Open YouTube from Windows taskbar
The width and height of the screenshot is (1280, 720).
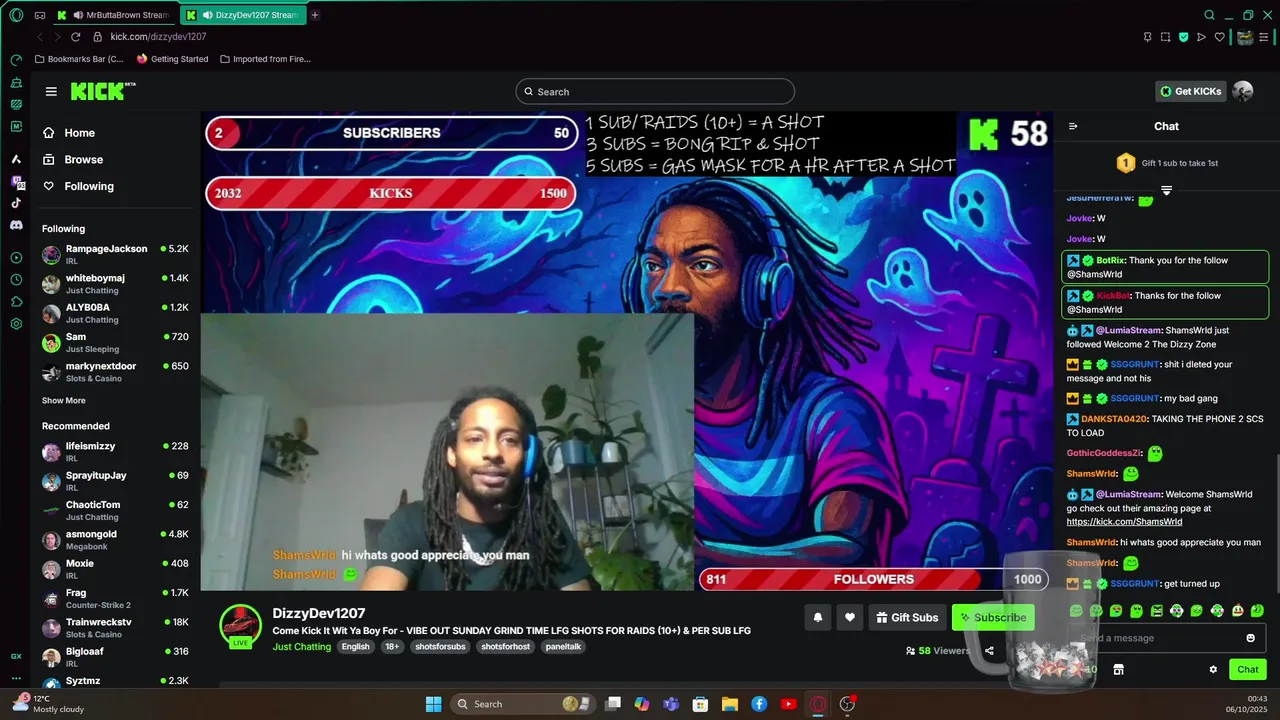(788, 704)
